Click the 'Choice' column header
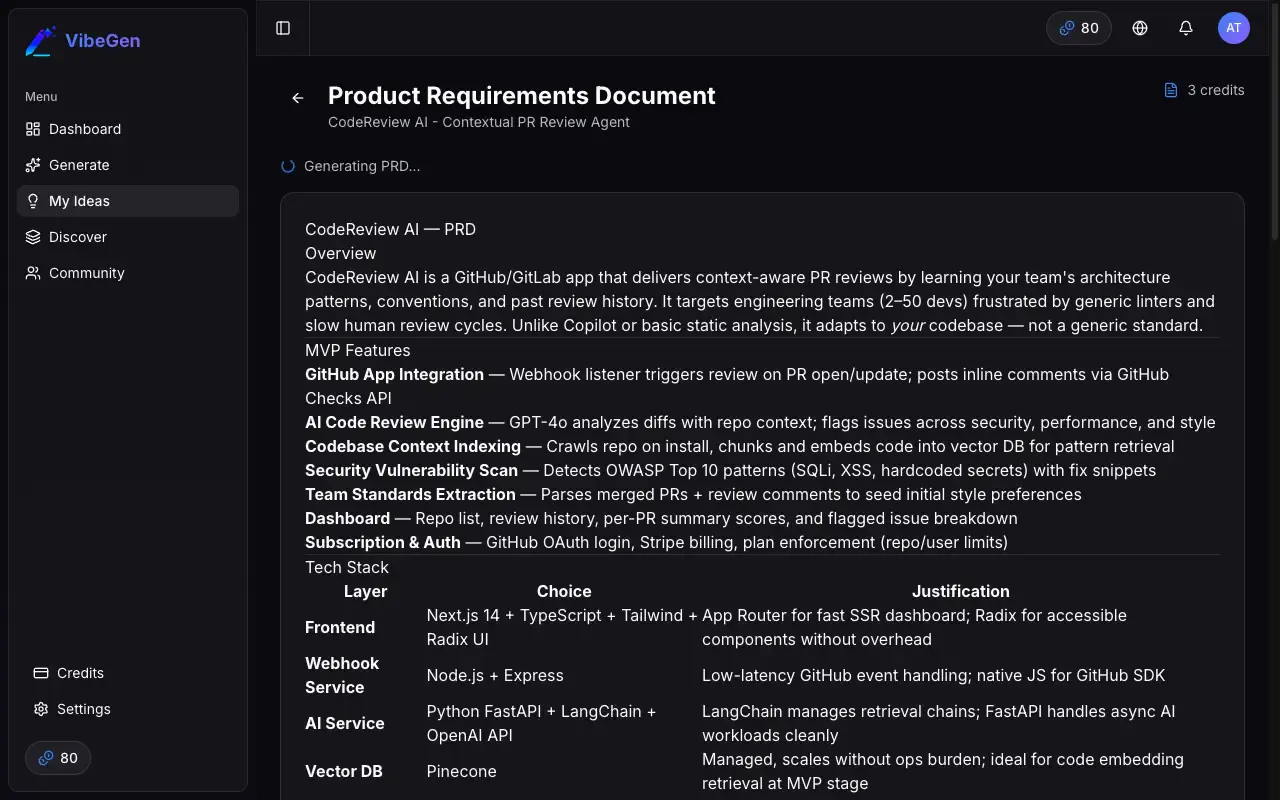The image size is (1280, 800). coord(564,591)
